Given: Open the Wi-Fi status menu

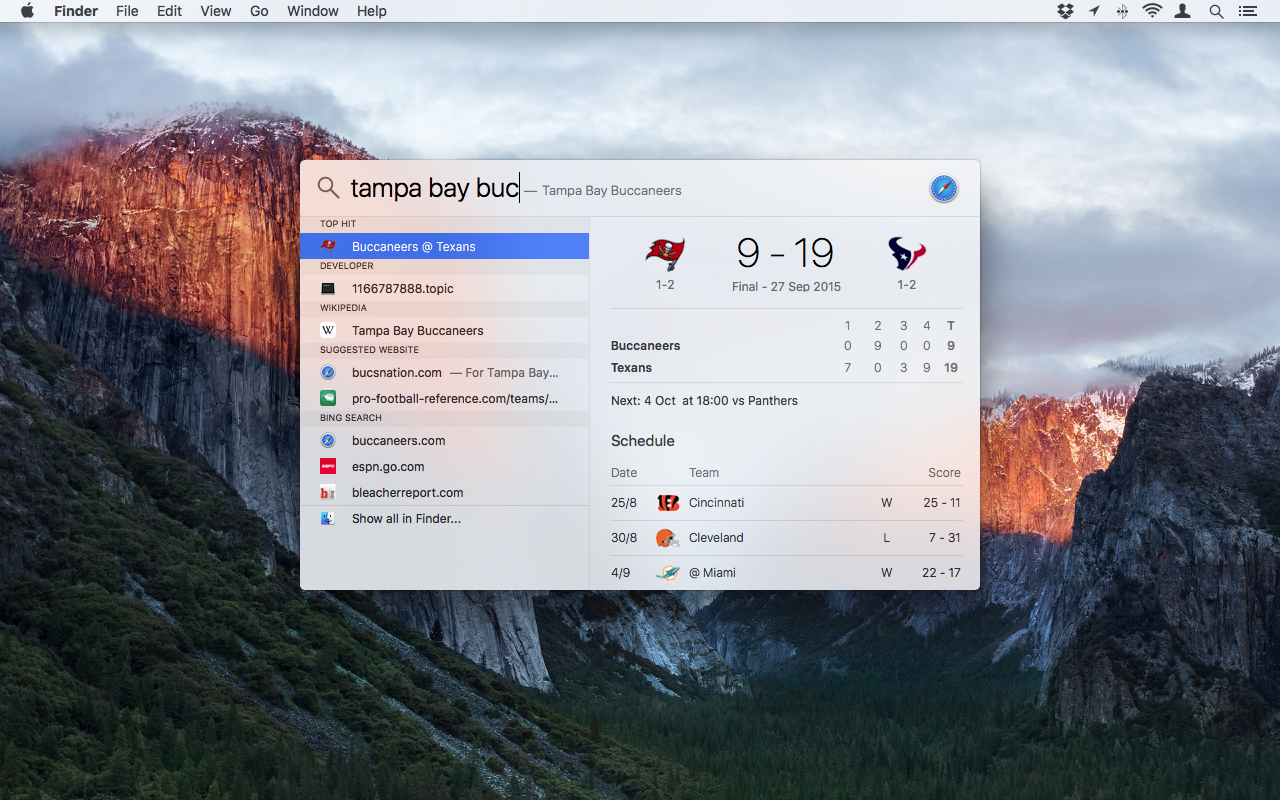Looking at the screenshot, I should pyautogui.click(x=1152, y=11).
